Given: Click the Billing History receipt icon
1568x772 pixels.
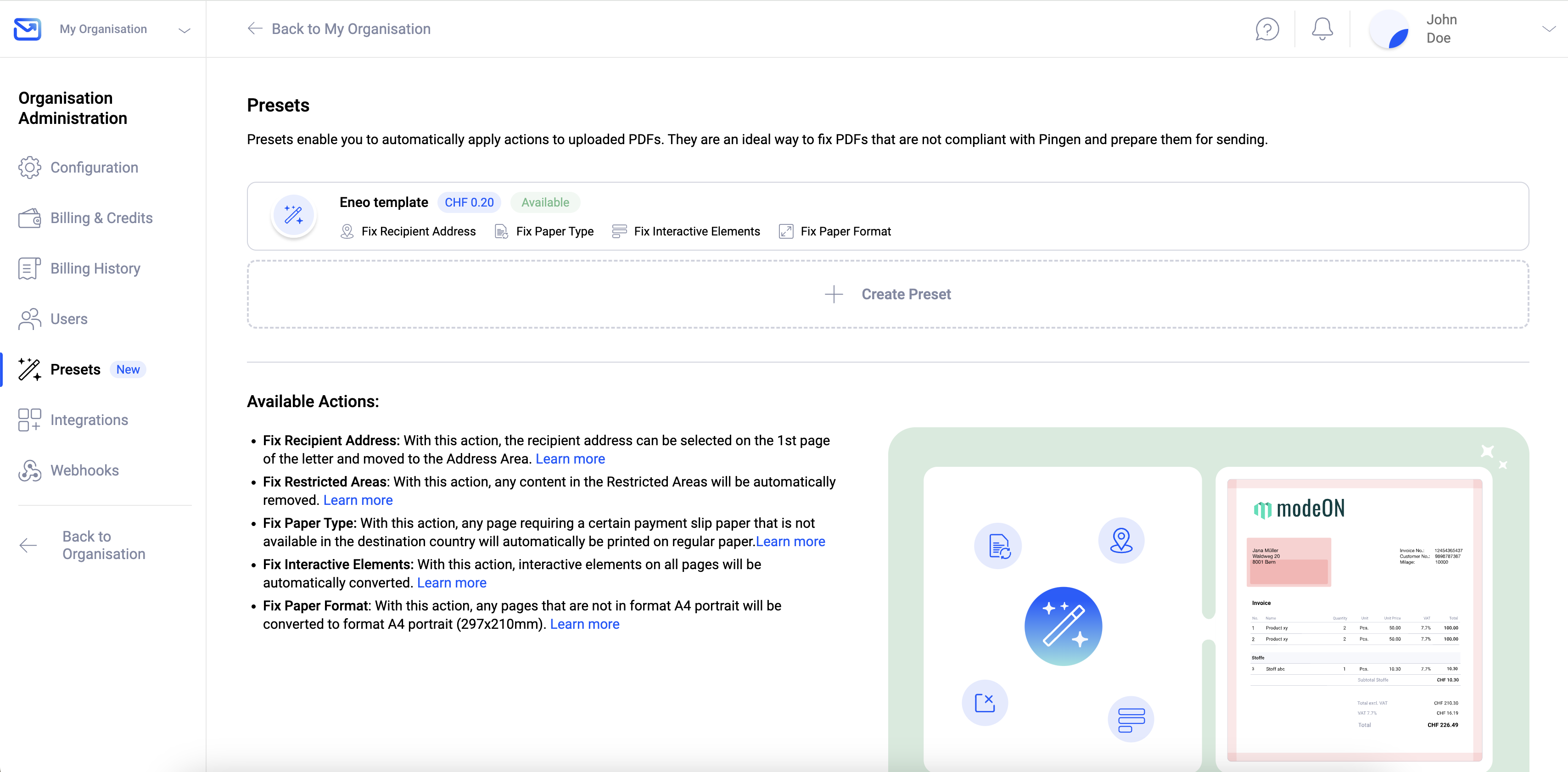Looking at the screenshot, I should pyautogui.click(x=29, y=269).
